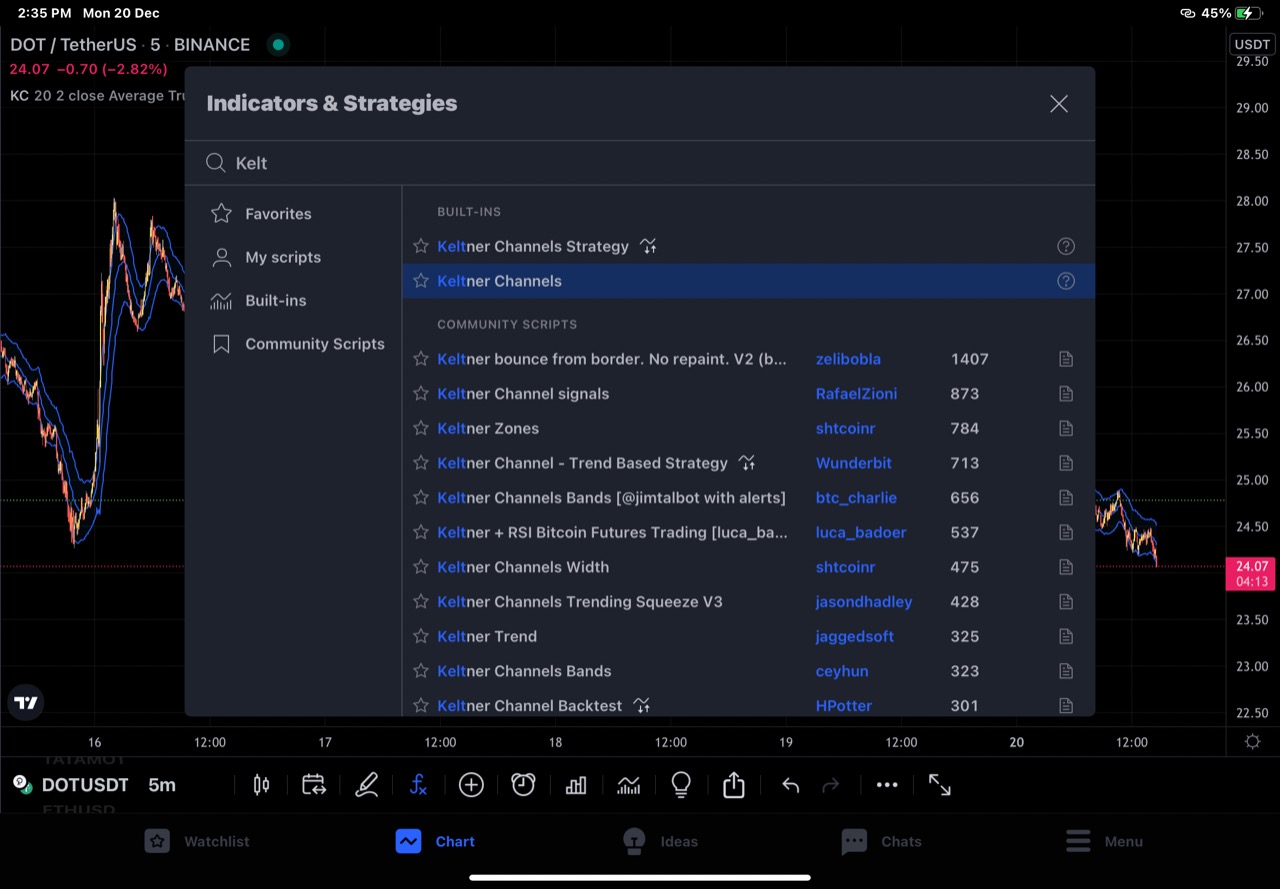This screenshot has width=1280, height=889.
Task: Open the DOTUSDT symbol search
Action: pyautogui.click(x=85, y=785)
